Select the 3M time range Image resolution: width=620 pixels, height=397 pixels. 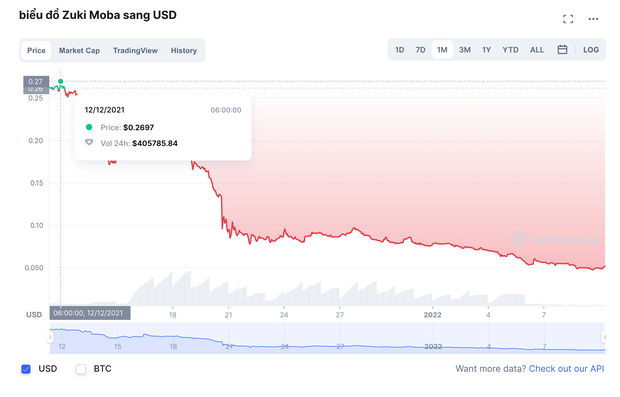pos(465,50)
